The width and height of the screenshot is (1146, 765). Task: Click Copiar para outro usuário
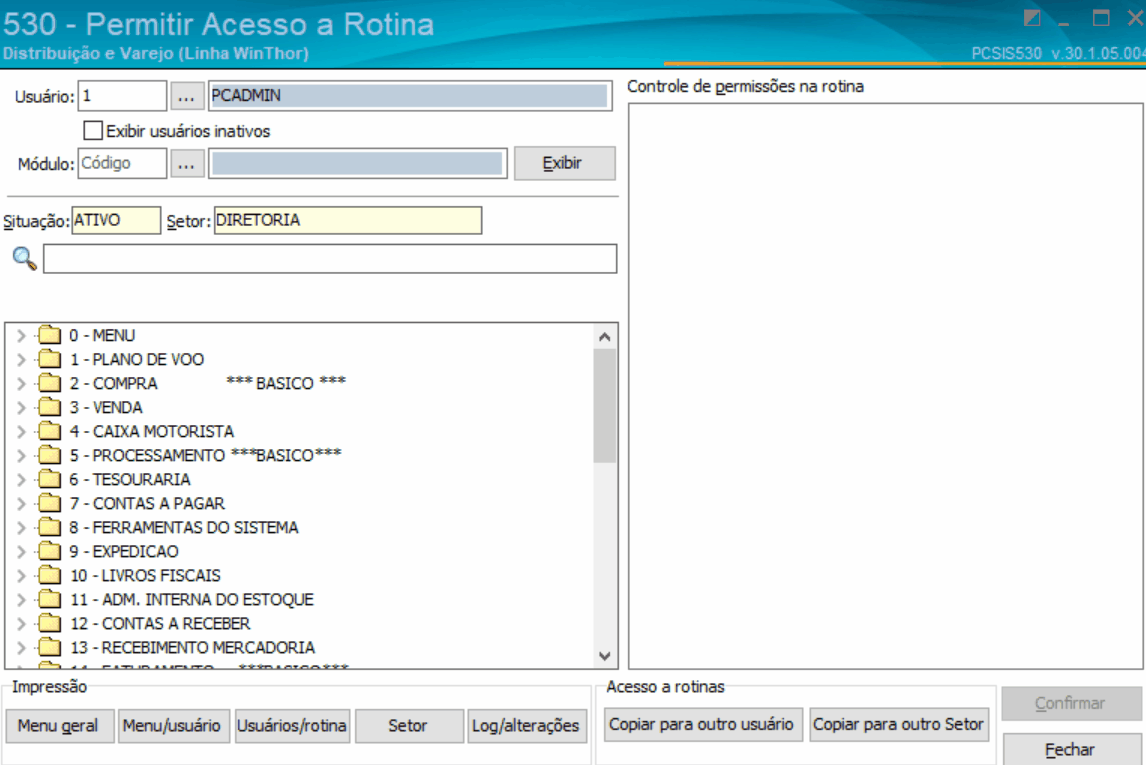click(702, 724)
